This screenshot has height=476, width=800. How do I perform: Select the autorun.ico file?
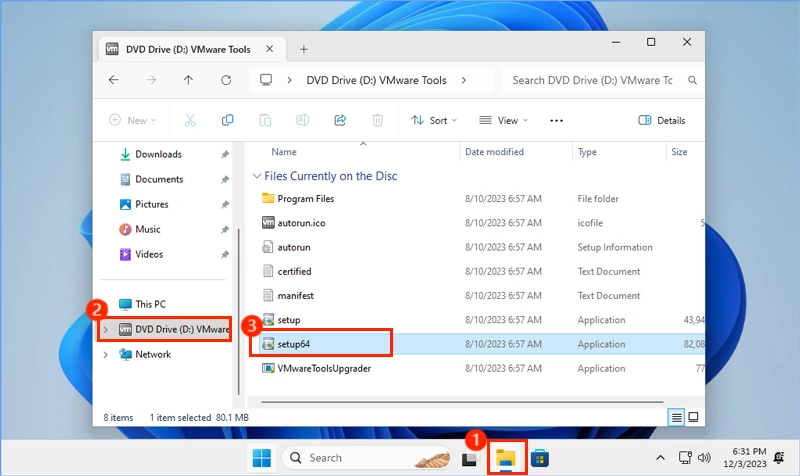click(301, 223)
